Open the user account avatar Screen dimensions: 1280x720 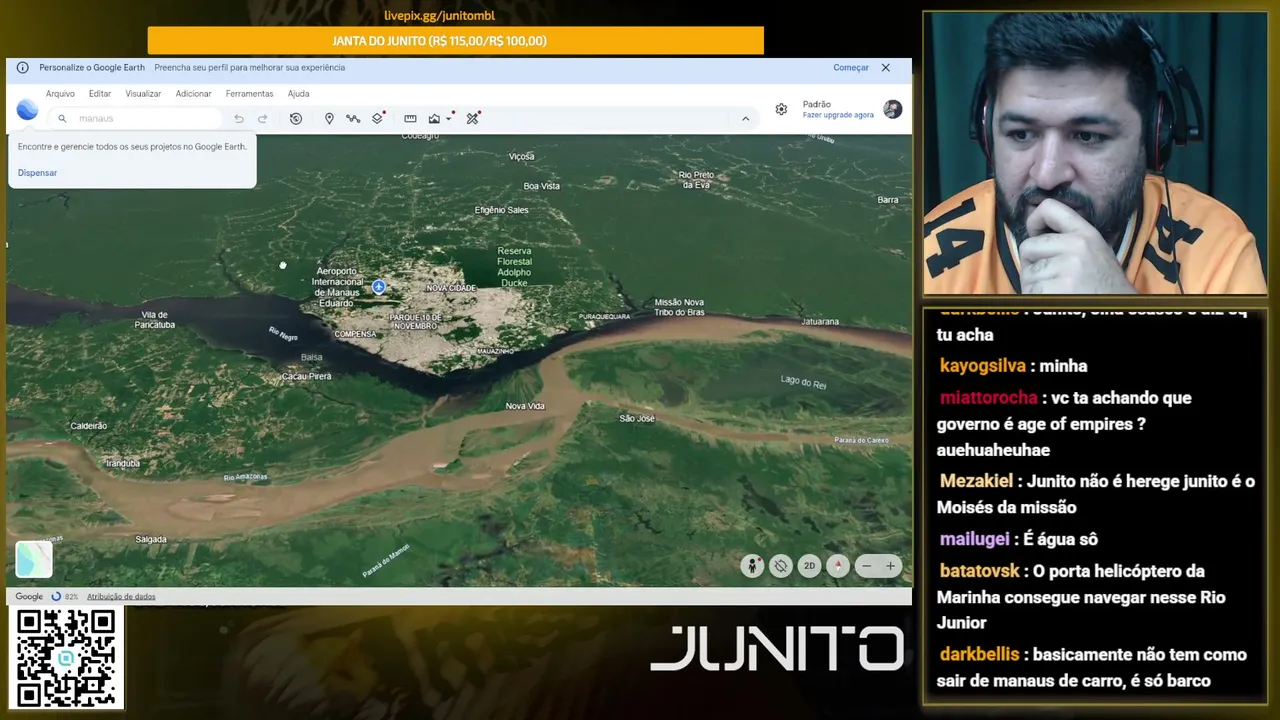(893, 109)
